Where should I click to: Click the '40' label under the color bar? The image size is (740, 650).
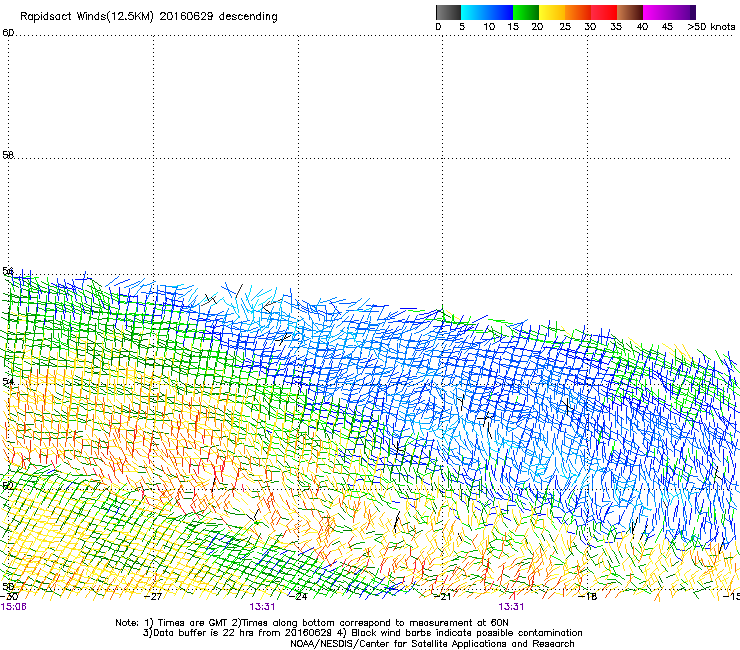pos(642,27)
